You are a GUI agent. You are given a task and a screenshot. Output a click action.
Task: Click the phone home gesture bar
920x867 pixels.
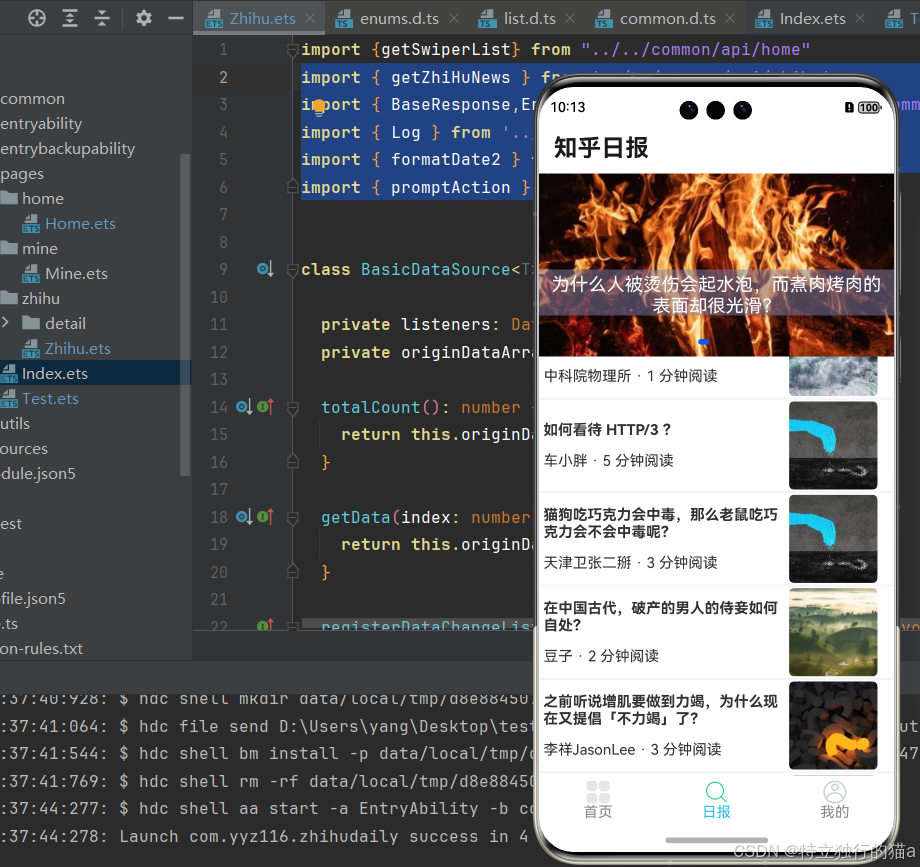click(716, 840)
